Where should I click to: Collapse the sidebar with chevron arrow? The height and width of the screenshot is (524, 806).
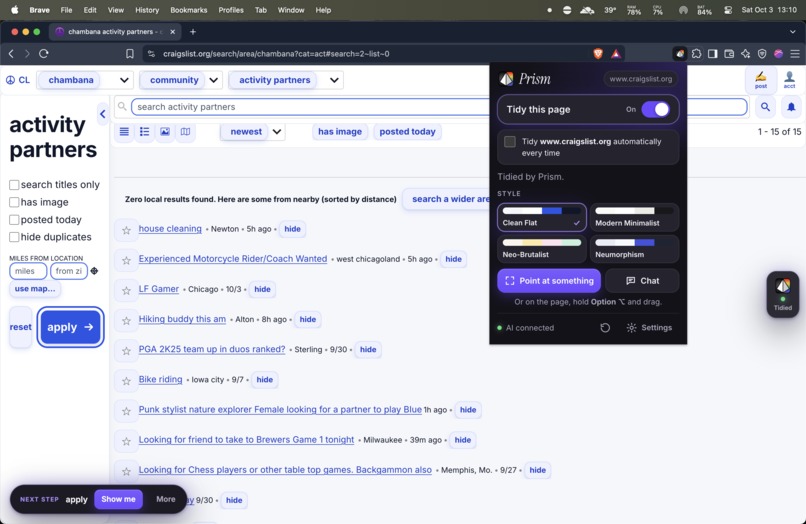point(102,114)
